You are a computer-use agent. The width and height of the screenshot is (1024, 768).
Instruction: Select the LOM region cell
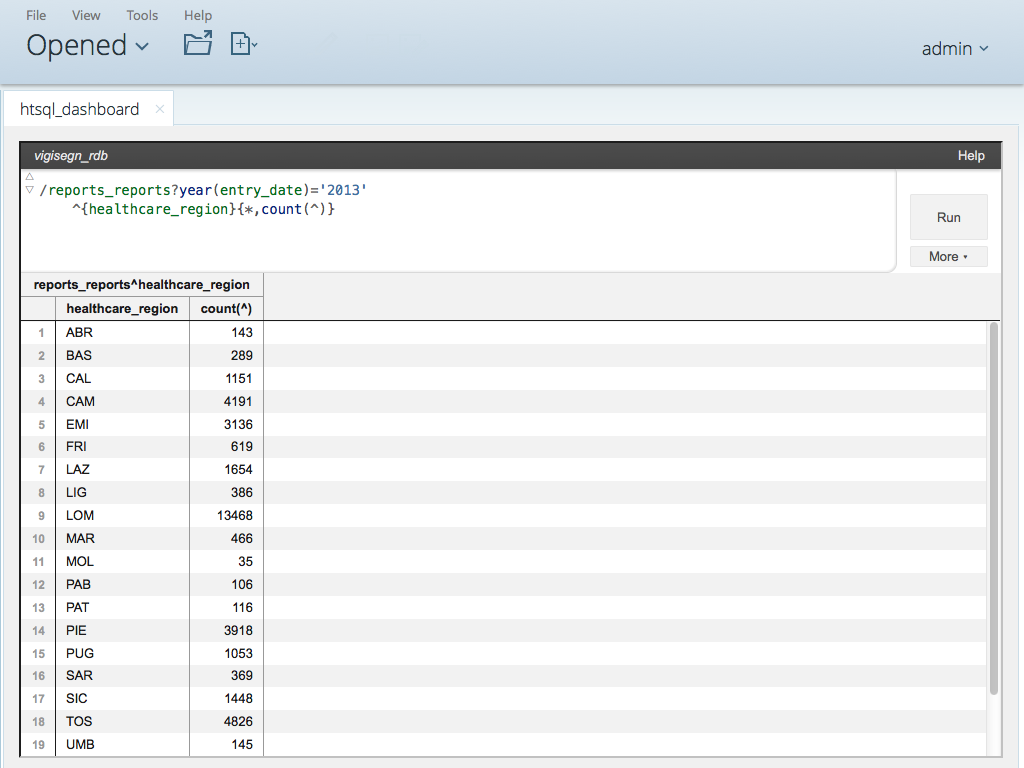(x=122, y=515)
